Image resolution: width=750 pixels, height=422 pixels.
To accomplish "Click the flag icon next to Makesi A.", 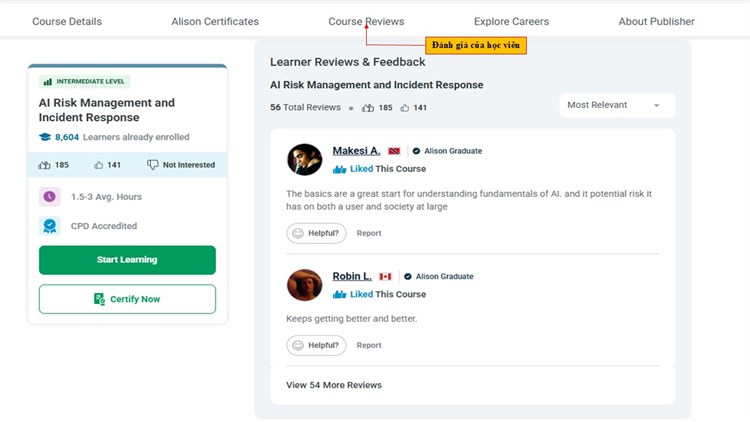I will coord(394,151).
